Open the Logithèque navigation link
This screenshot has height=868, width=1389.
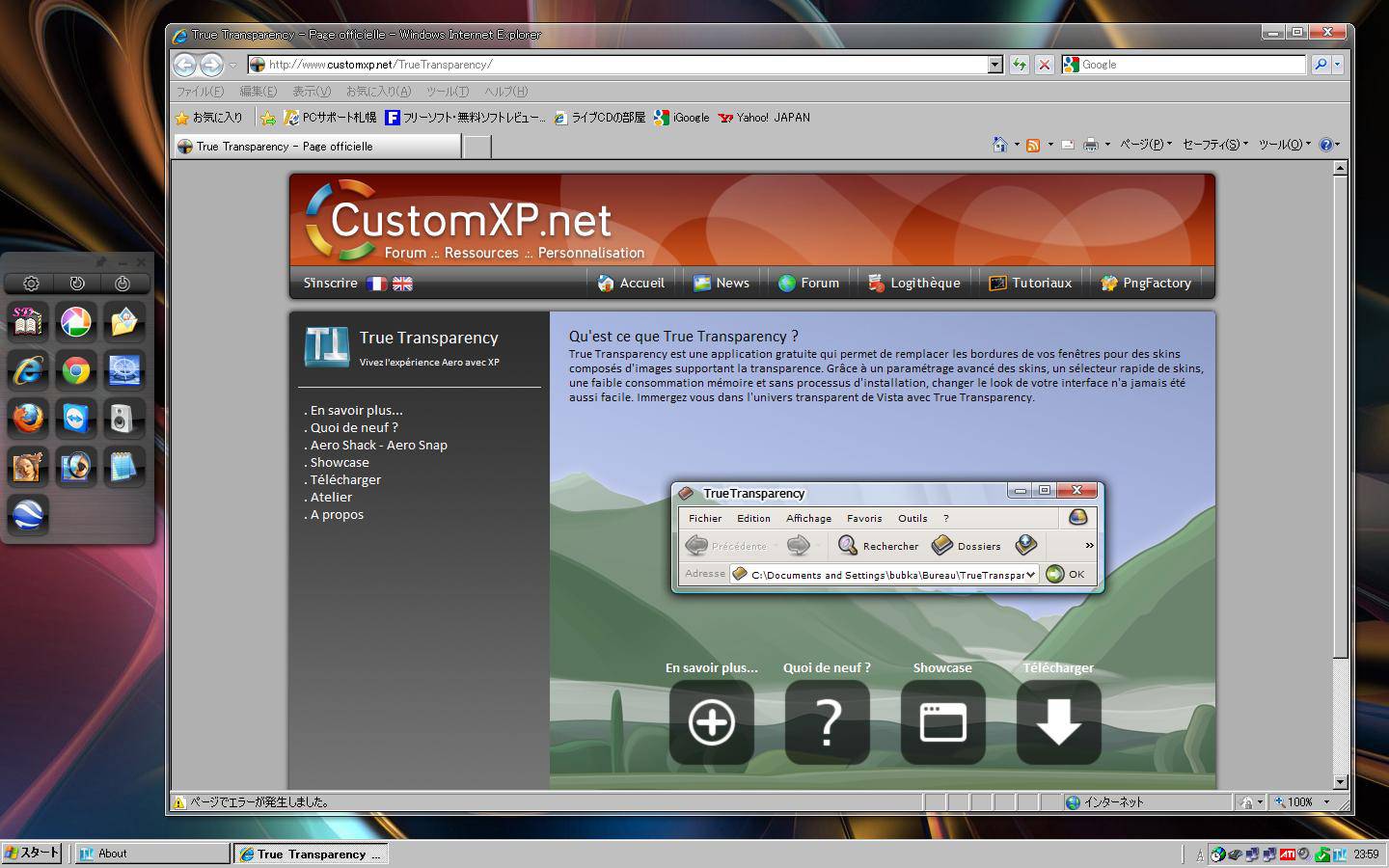click(x=913, y=283)
